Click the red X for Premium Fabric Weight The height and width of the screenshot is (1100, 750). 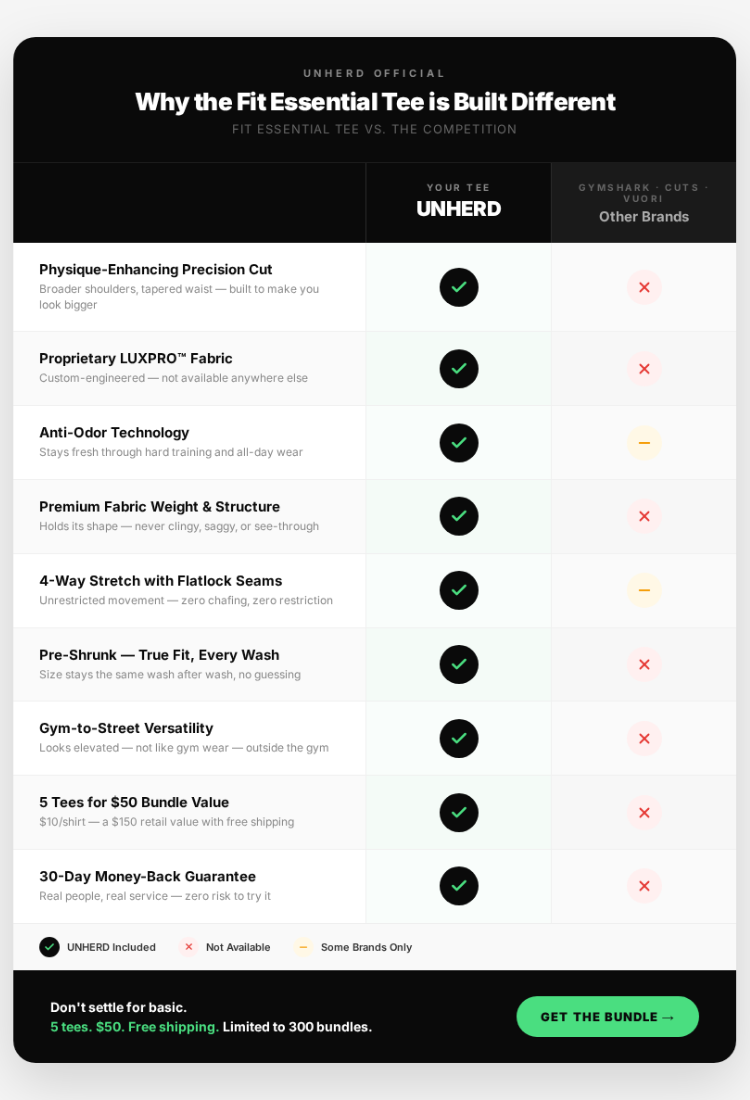coord(644,516)
